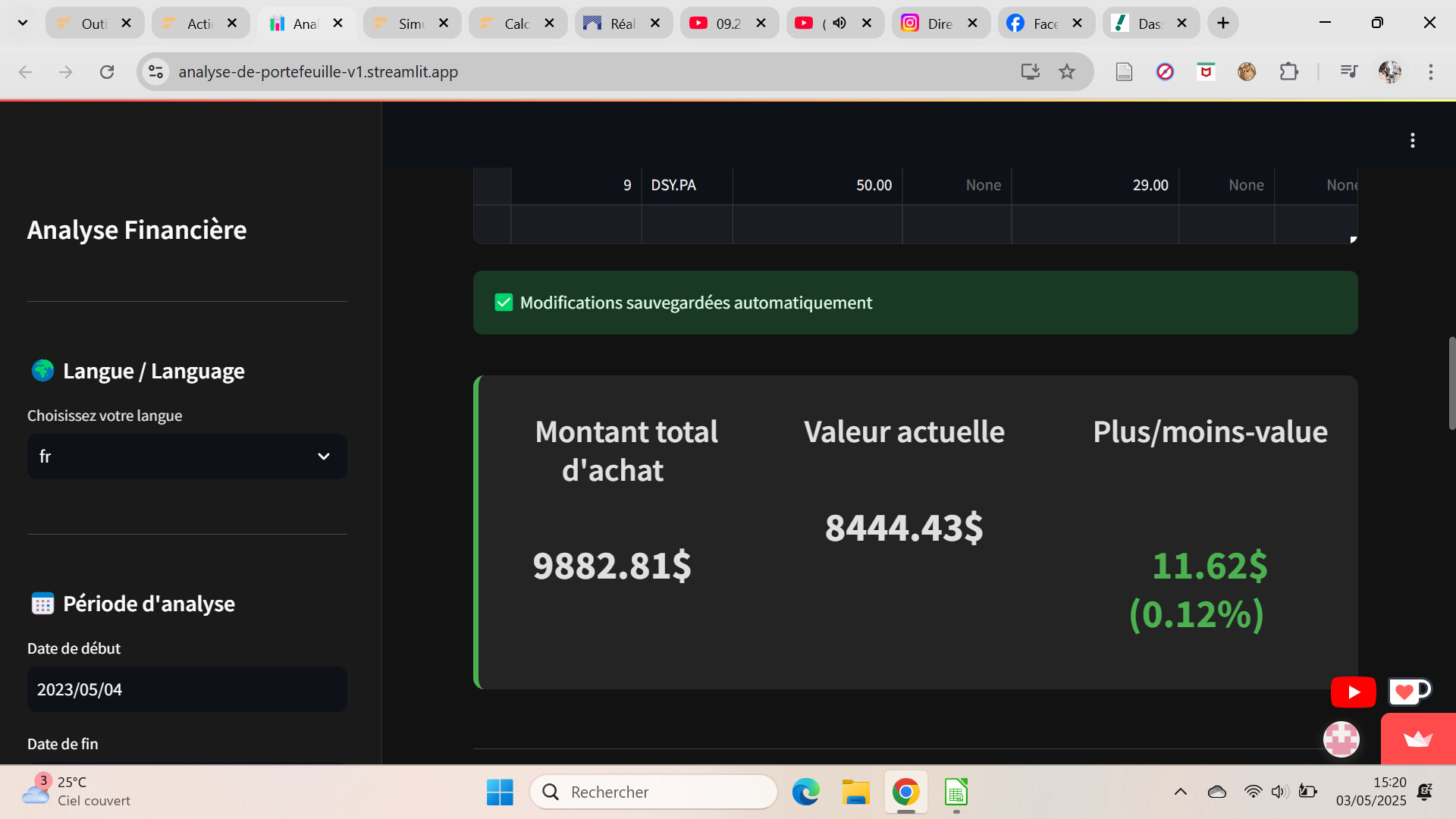Viewport: 1456px width, 819px height.
Task: Open Chrome extensions puzzle icon
Action: coord(1288,72)
